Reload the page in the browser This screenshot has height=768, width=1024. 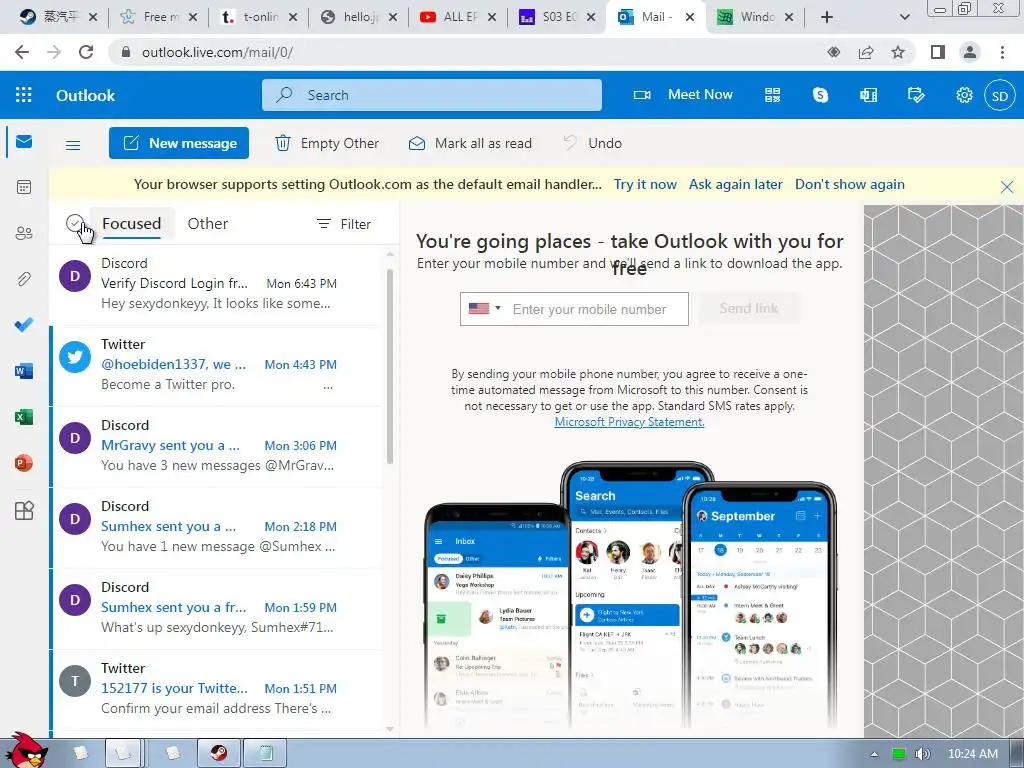[x=86, y=52]
